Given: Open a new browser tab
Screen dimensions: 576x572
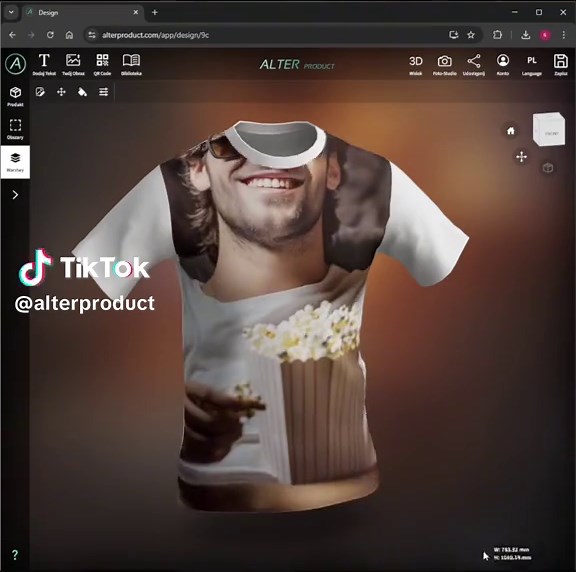Looking at the screenshot, I should point(155,12).
